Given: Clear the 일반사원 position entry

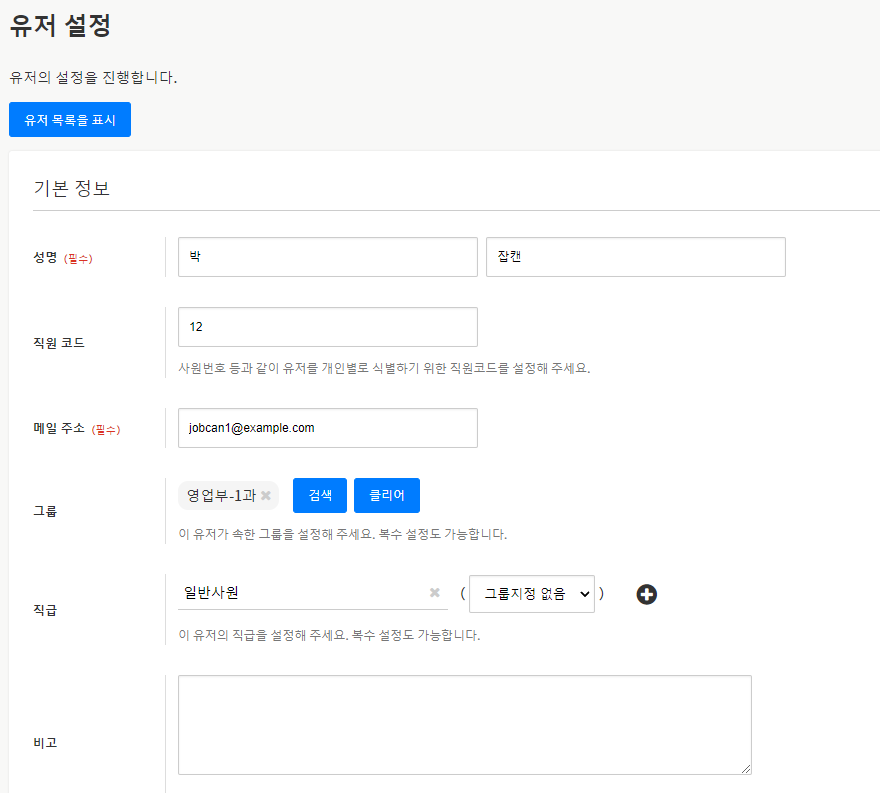Looking at the screenshot, I should [435, 593].
